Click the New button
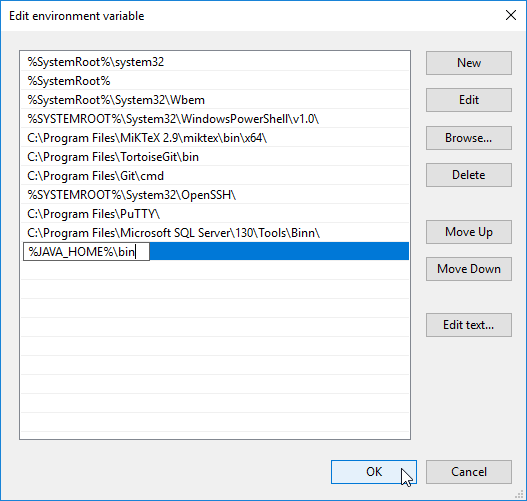This screenshot has width=527, height=501. pyautogui.click(x=469, y=63)
